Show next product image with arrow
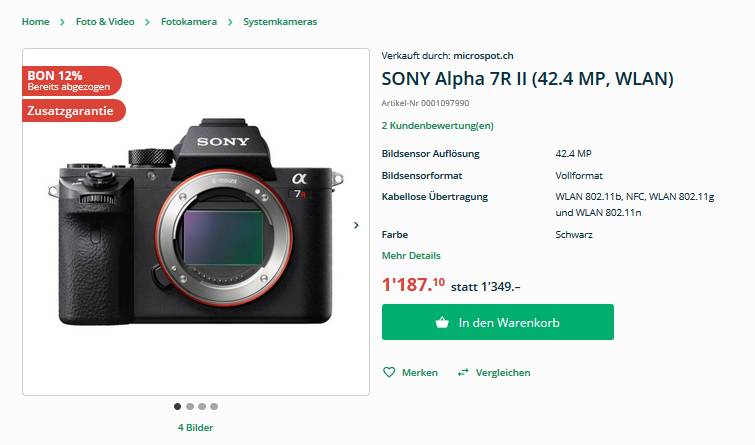The height and width of the screenshot is (445, 755). point(356,225)
